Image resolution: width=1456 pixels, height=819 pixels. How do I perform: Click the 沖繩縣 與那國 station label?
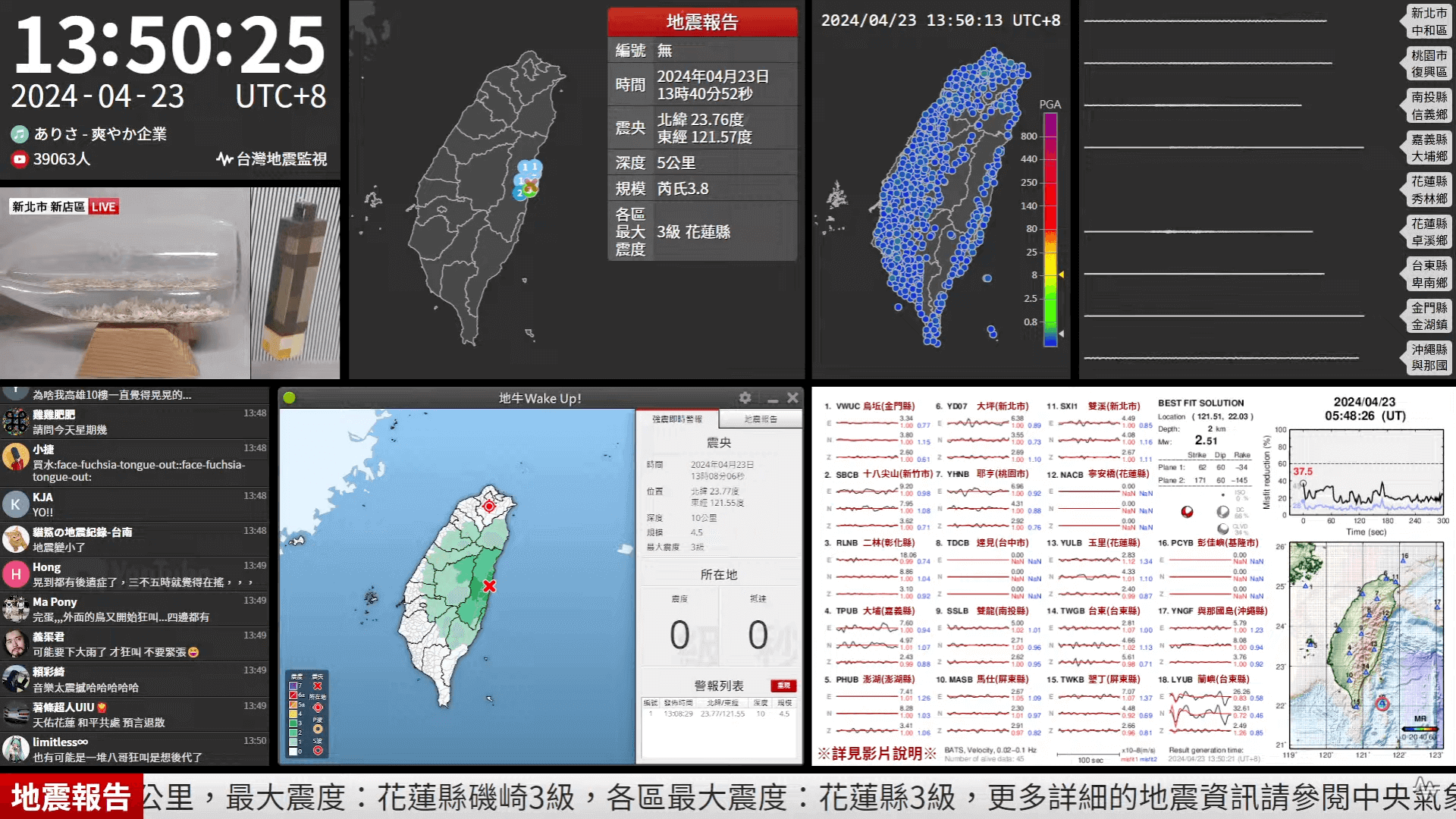(x=1429, y=358)
